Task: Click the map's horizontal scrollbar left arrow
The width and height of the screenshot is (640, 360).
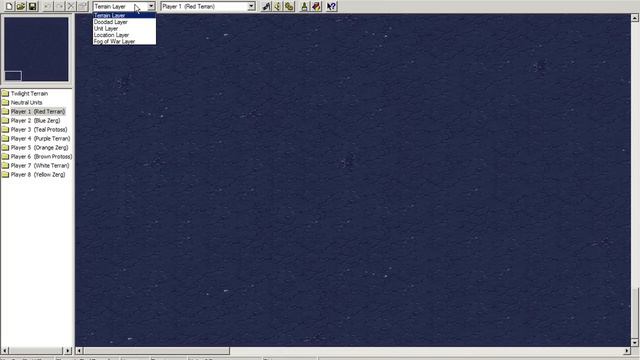Action: [80, 351]
